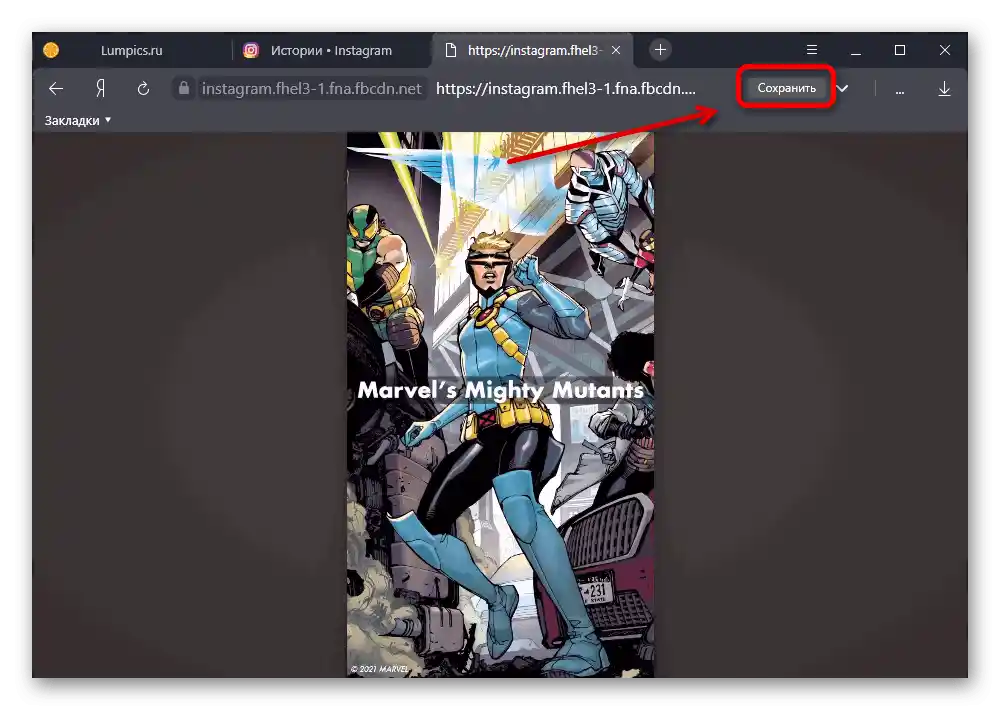Maximize the browser window

click(x=900, y=50)
